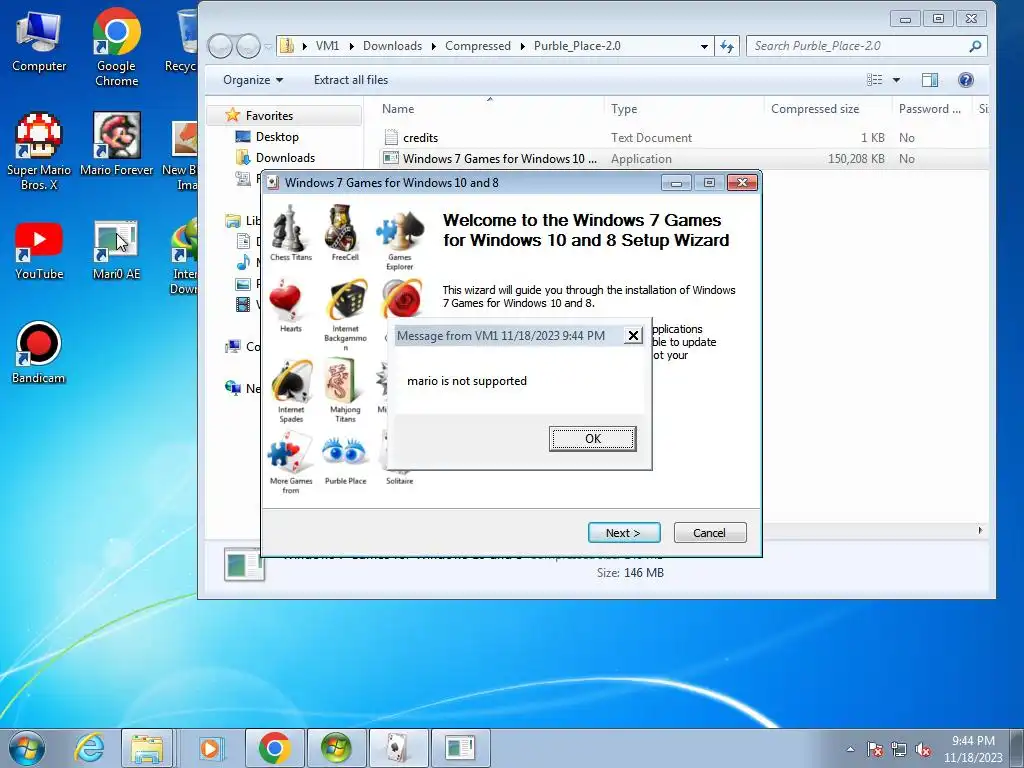The height and width of the screenshot is (768, 1024).
Task: Click the setup installer taskbar button
Action: pyautogui.click(x=460, y=748)
